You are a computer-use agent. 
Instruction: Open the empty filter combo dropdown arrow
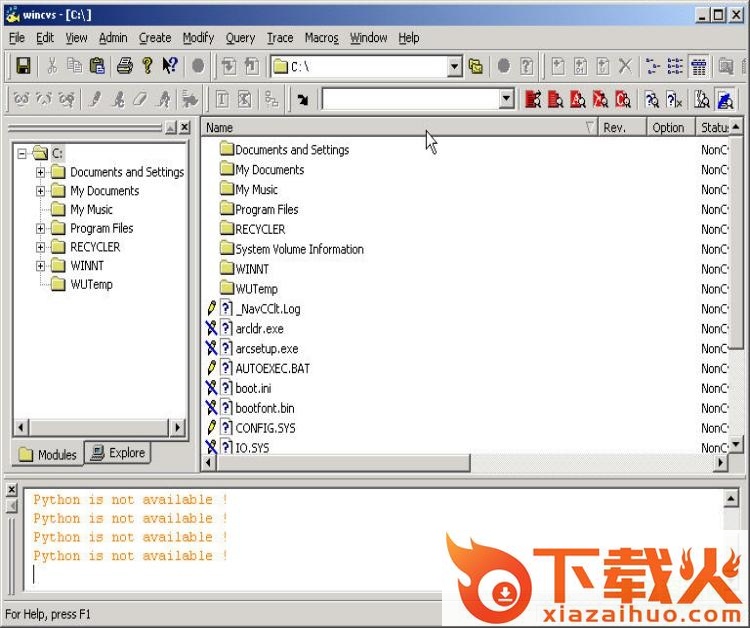pos(506,99)
